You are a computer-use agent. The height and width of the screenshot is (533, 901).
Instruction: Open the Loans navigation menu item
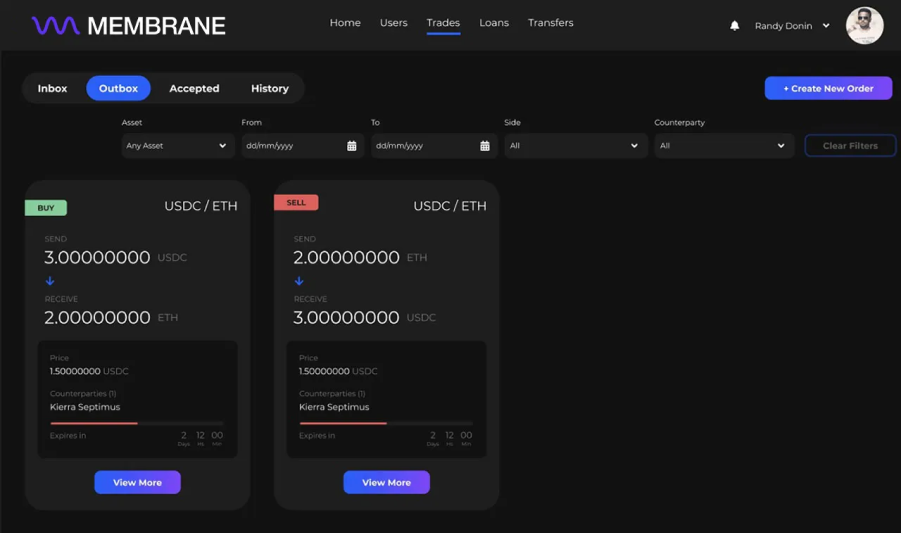pos(493,23)
